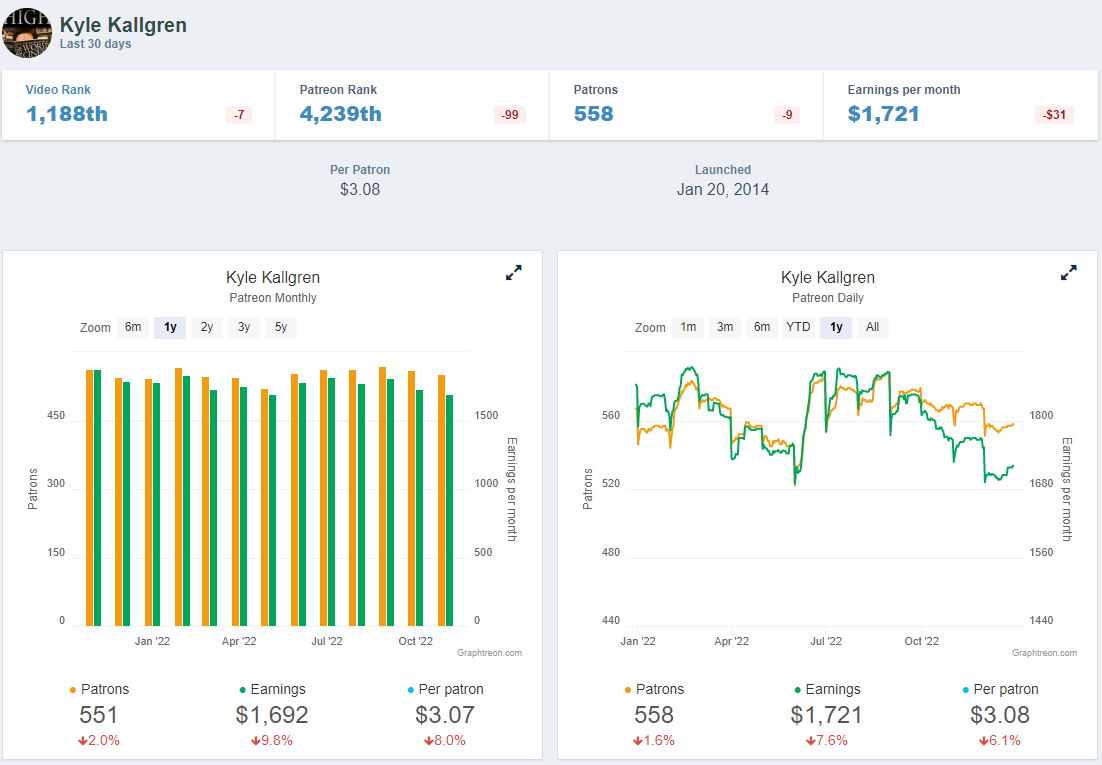Screen dimensions: 1102x765
Task: Click the Graphtreon.com credit on monthly chart
Action: pos(489,652)
